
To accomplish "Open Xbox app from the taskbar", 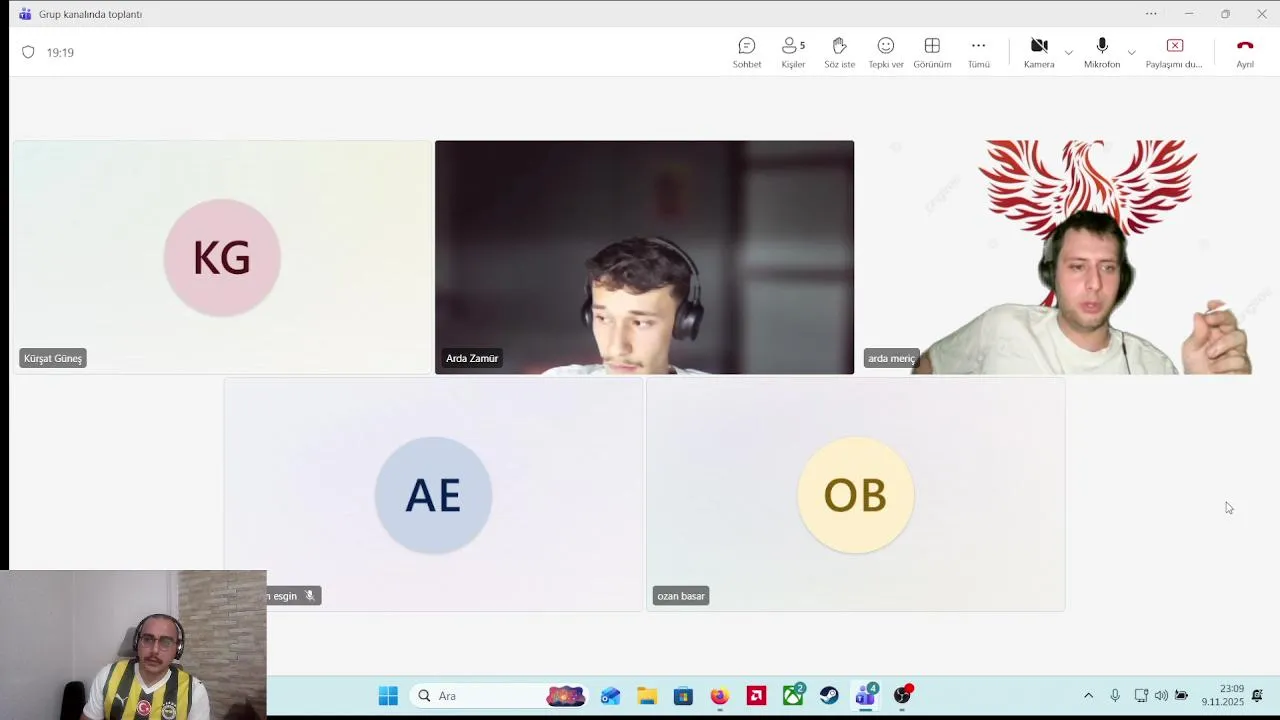I will pos(793,696).
